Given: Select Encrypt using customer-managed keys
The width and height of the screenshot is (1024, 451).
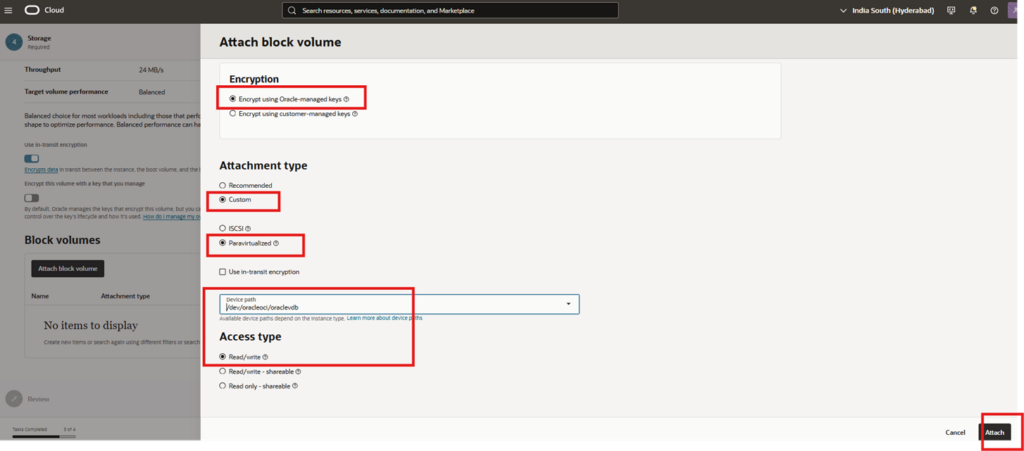Looking at the screenshot, I should (x=233, y=114).
